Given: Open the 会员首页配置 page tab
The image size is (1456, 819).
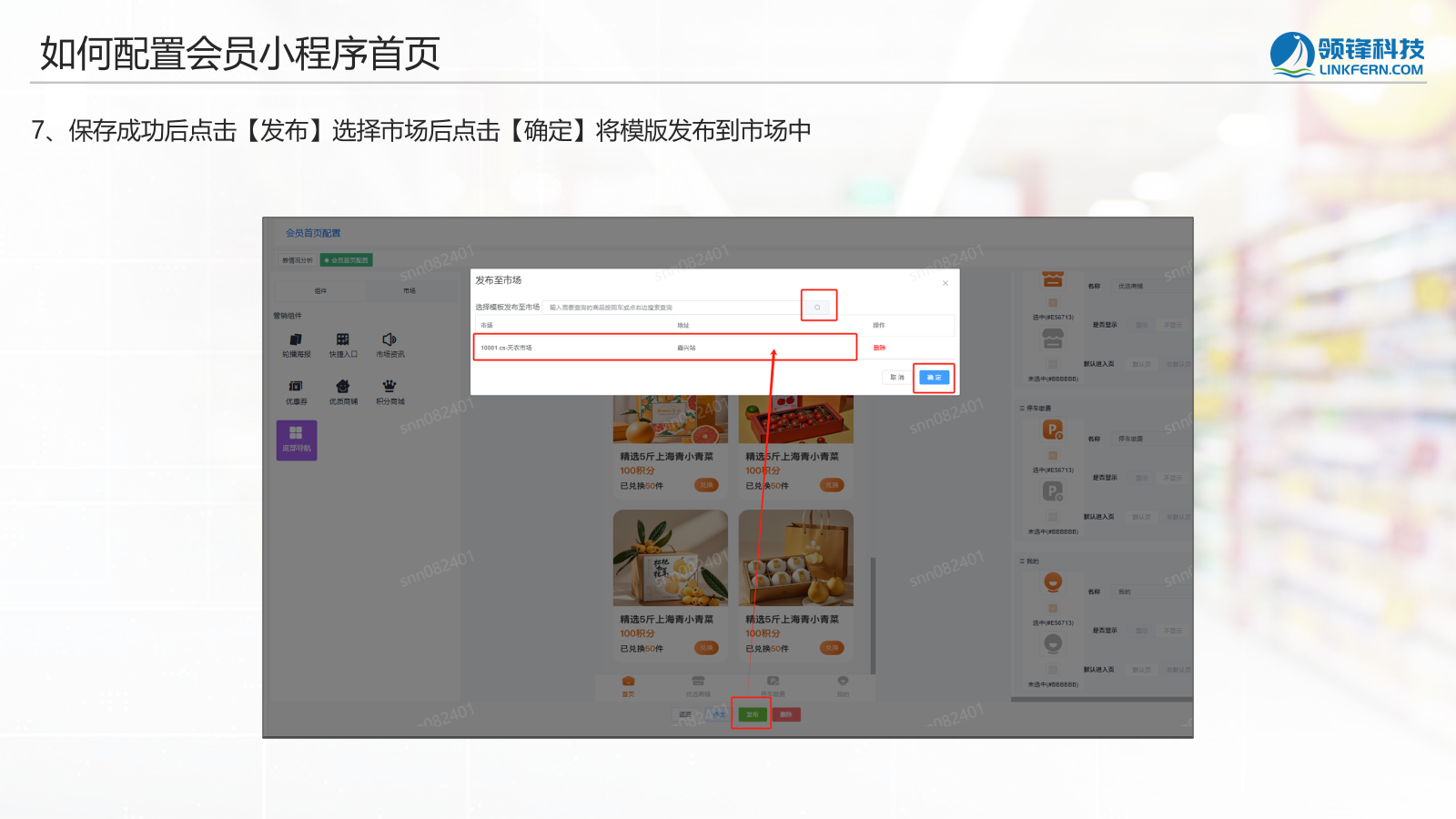Looking at the screenshot, I should [346, 260].
